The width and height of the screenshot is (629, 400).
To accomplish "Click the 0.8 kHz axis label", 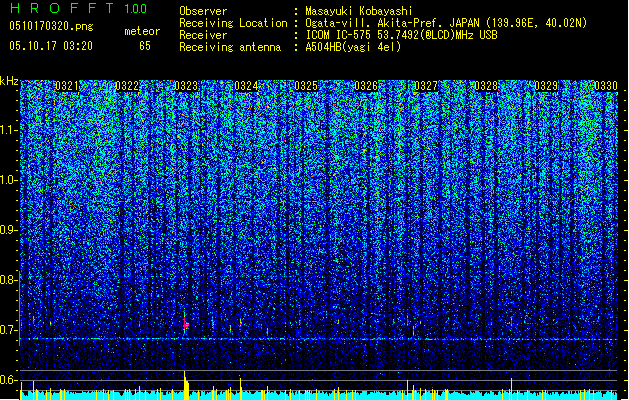I will coord(8,280).
